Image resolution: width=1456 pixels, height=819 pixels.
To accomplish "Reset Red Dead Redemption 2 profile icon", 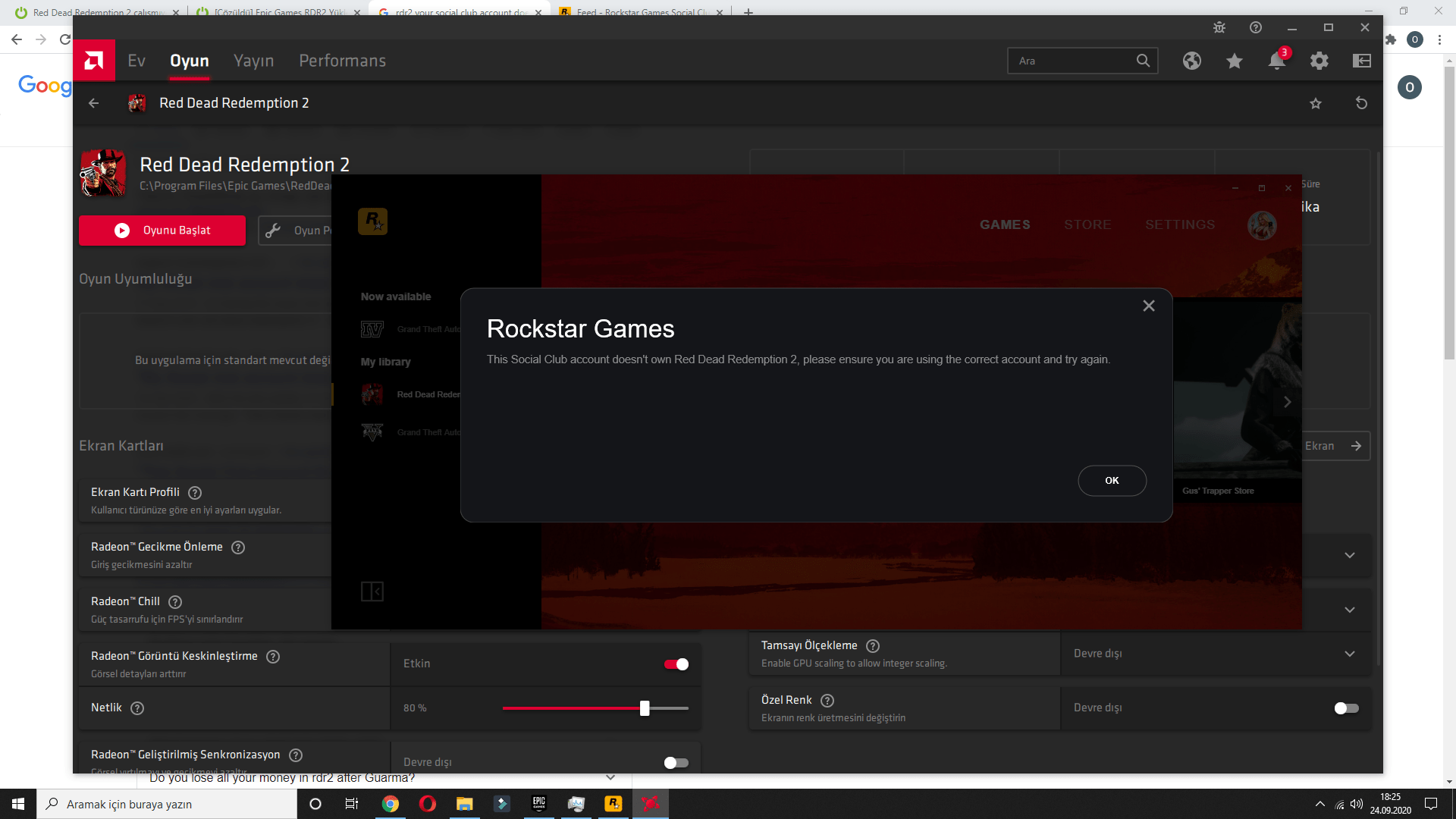I will coord(1361,103).
